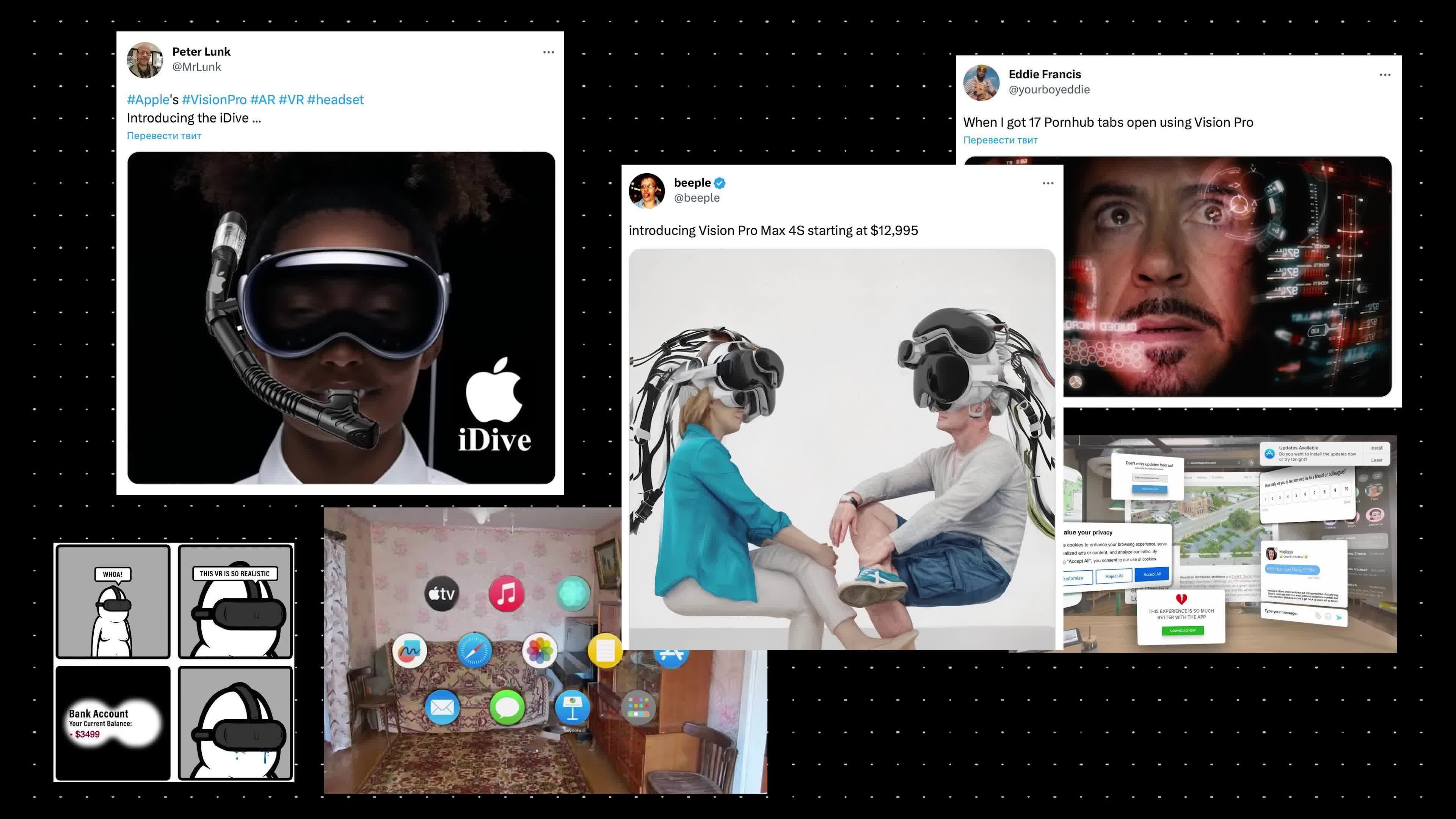
Task: Launch Safari compass icon
Action: 474,651
